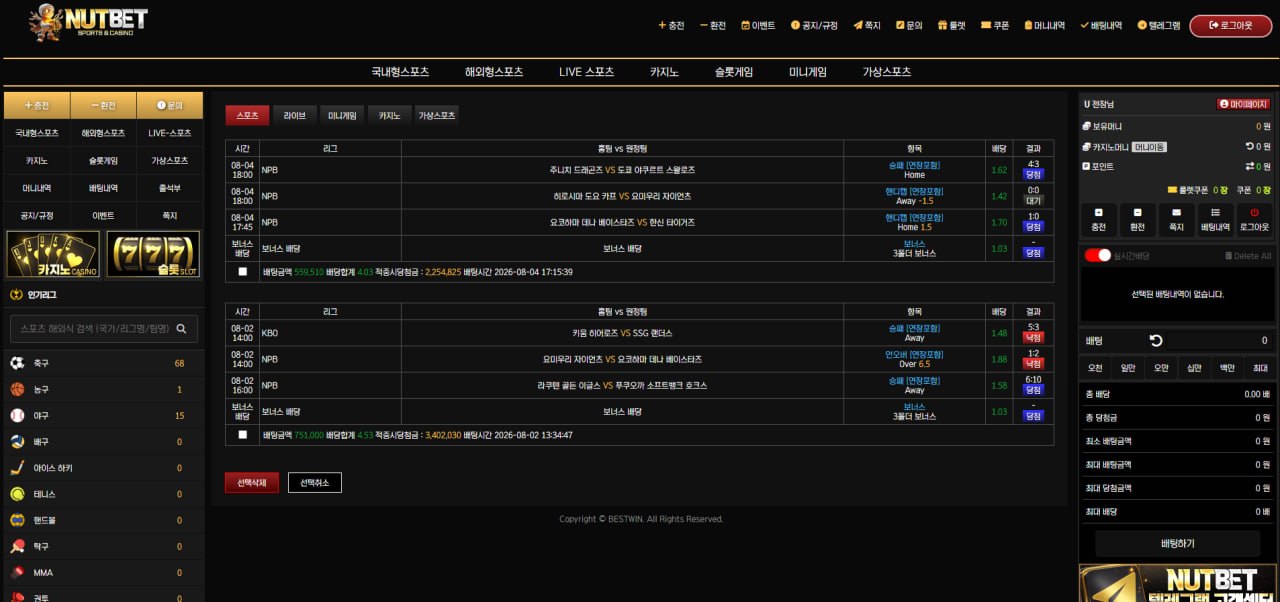Switch to the 라이브 history tab
Screen dimensions: 1280x602
295,115
